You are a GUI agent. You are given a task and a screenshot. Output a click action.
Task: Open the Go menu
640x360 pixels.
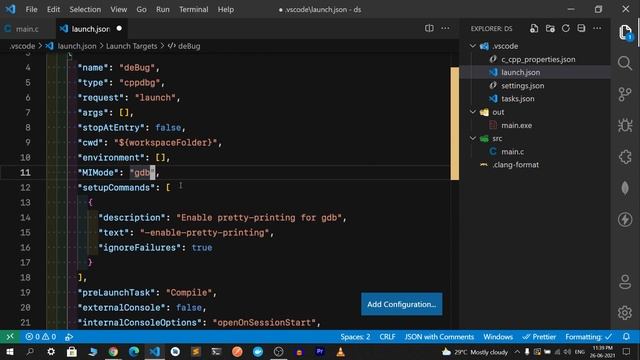point(141,9)
